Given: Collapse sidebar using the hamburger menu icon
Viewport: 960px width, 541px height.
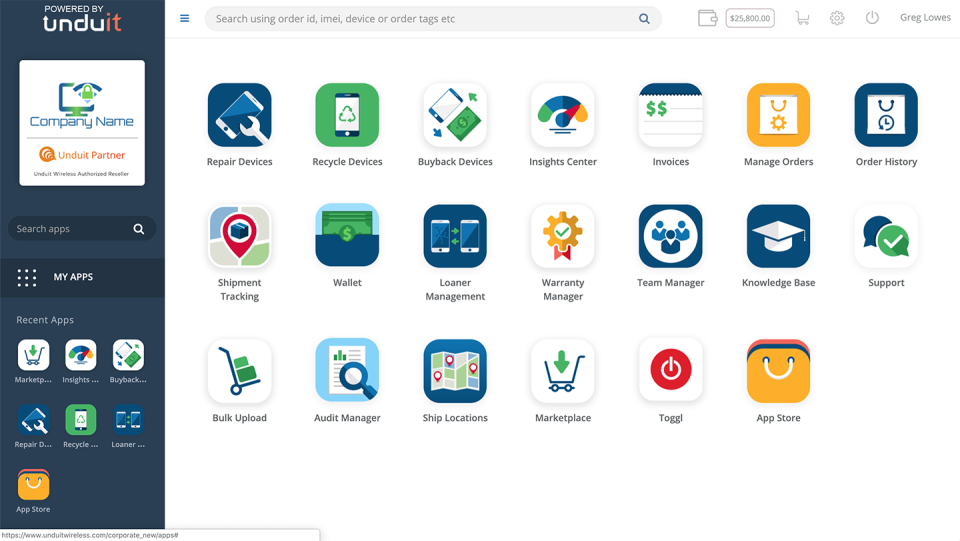Looking at the screenshot, I should coord(184,18).
